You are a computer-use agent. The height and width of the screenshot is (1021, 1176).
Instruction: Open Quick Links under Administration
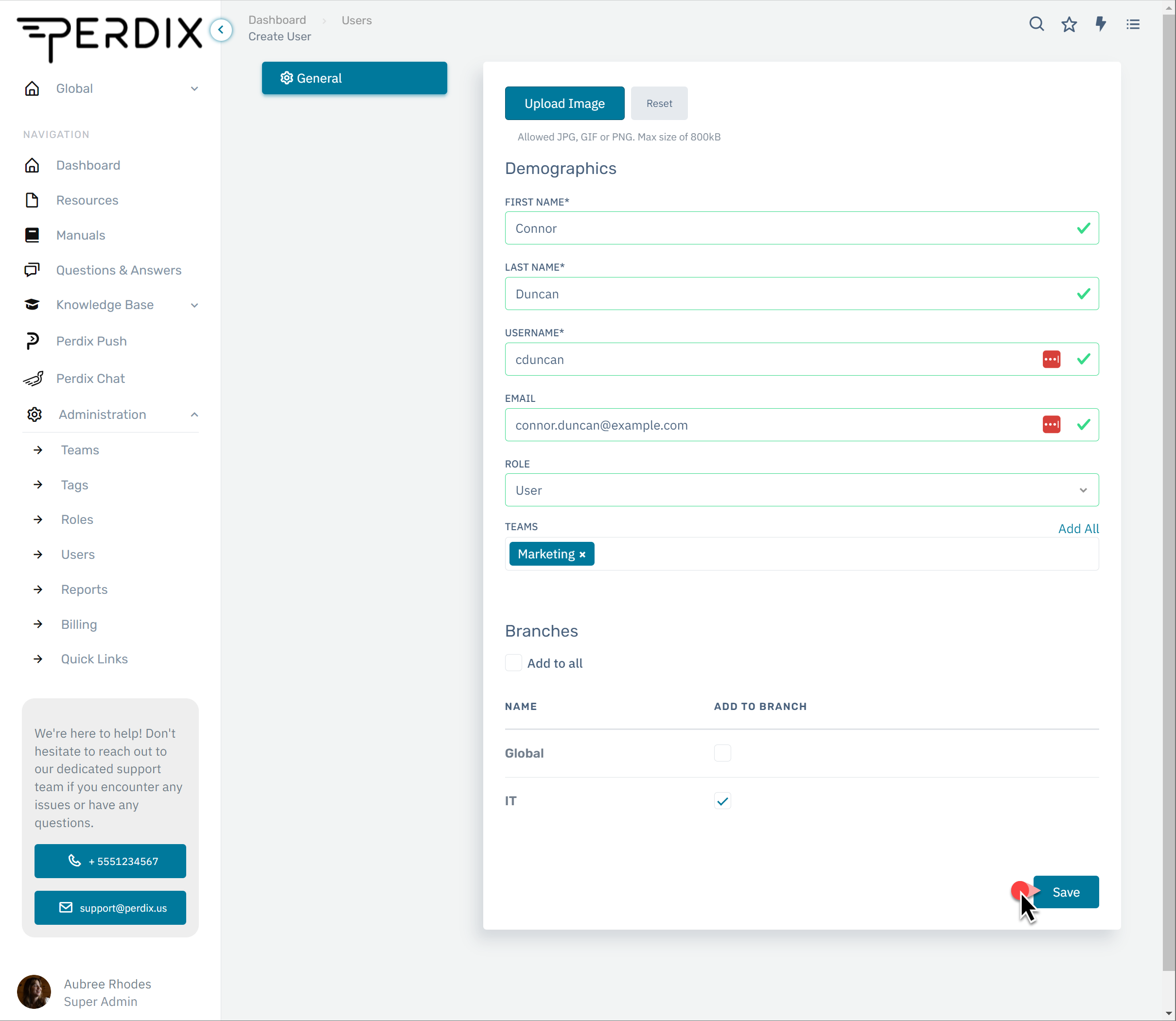pos(94,658)
